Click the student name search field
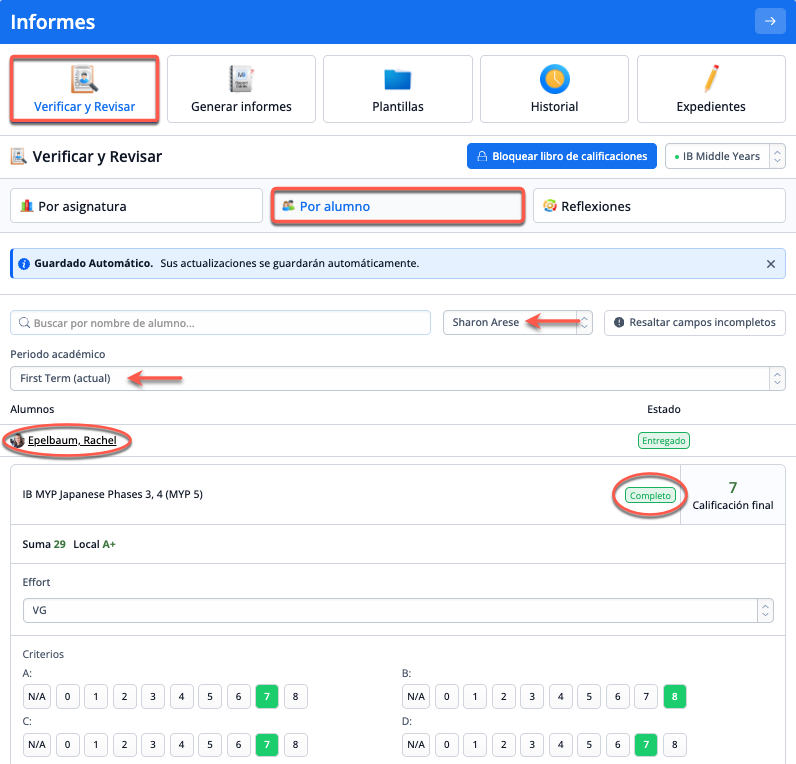Viewport: 796px width, 764px height. (x=220, y=323)
